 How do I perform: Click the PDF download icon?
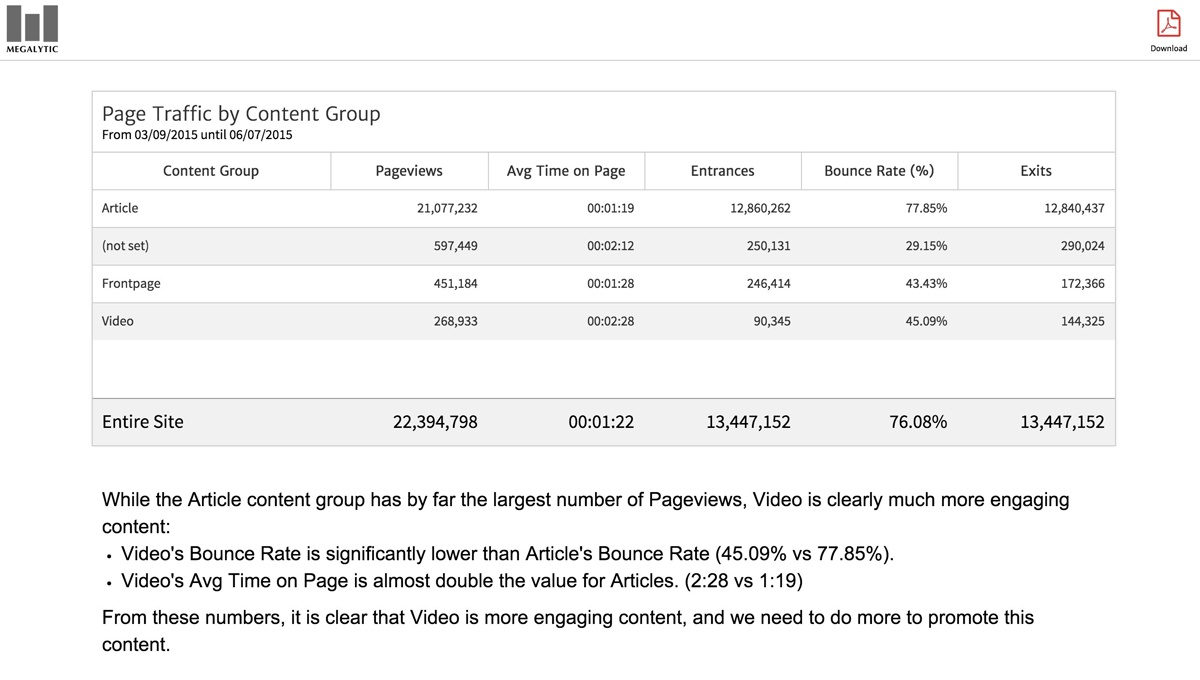coord(1168,23)
